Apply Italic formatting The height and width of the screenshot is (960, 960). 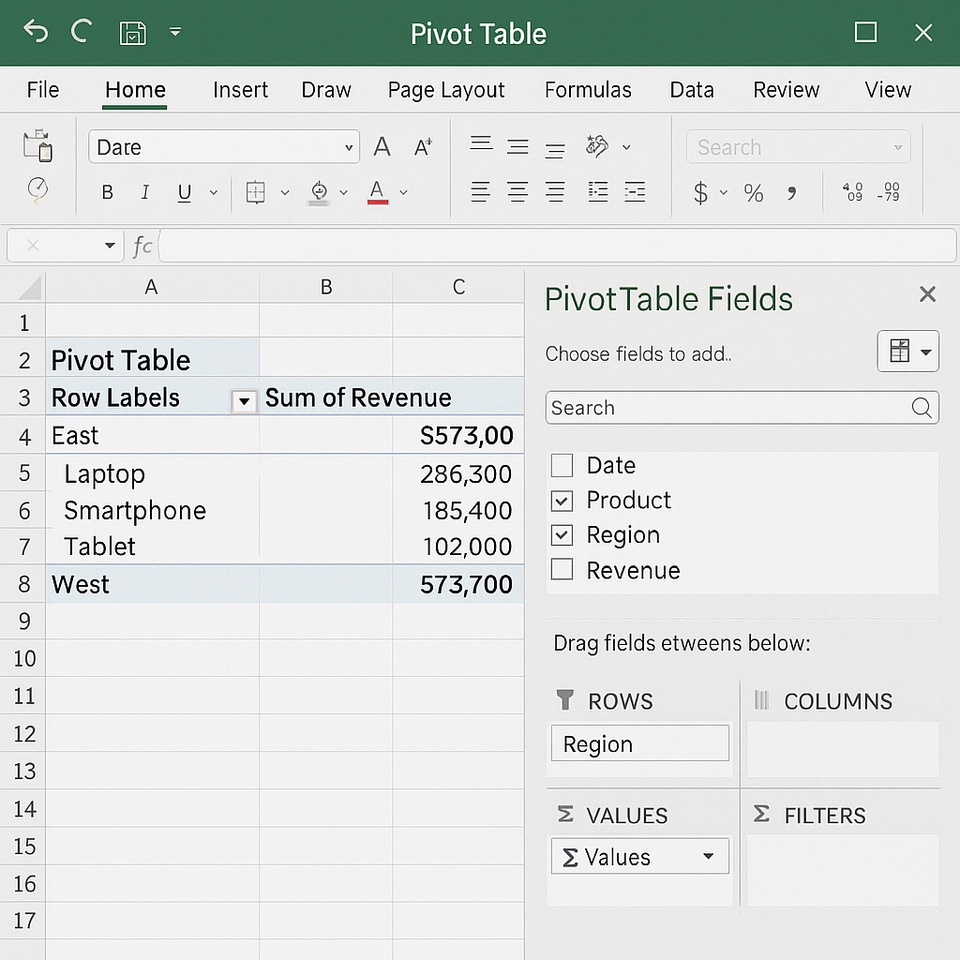(x=145, y=193)
